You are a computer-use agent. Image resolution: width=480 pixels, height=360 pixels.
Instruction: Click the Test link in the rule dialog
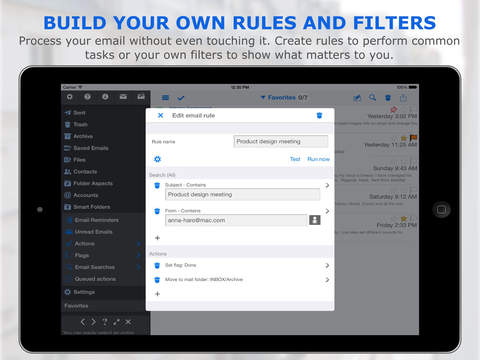pos(295,159)
